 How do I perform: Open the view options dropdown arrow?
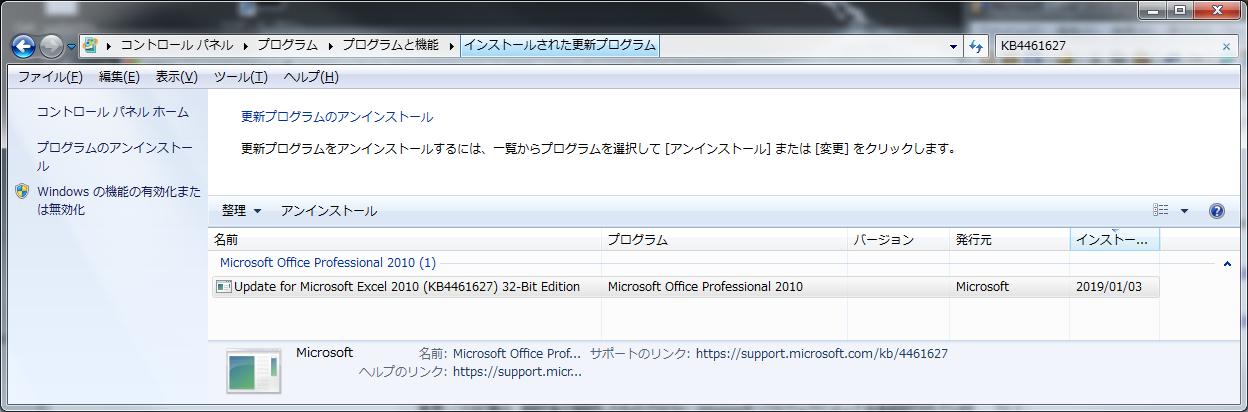click(x=1184, y=211)
